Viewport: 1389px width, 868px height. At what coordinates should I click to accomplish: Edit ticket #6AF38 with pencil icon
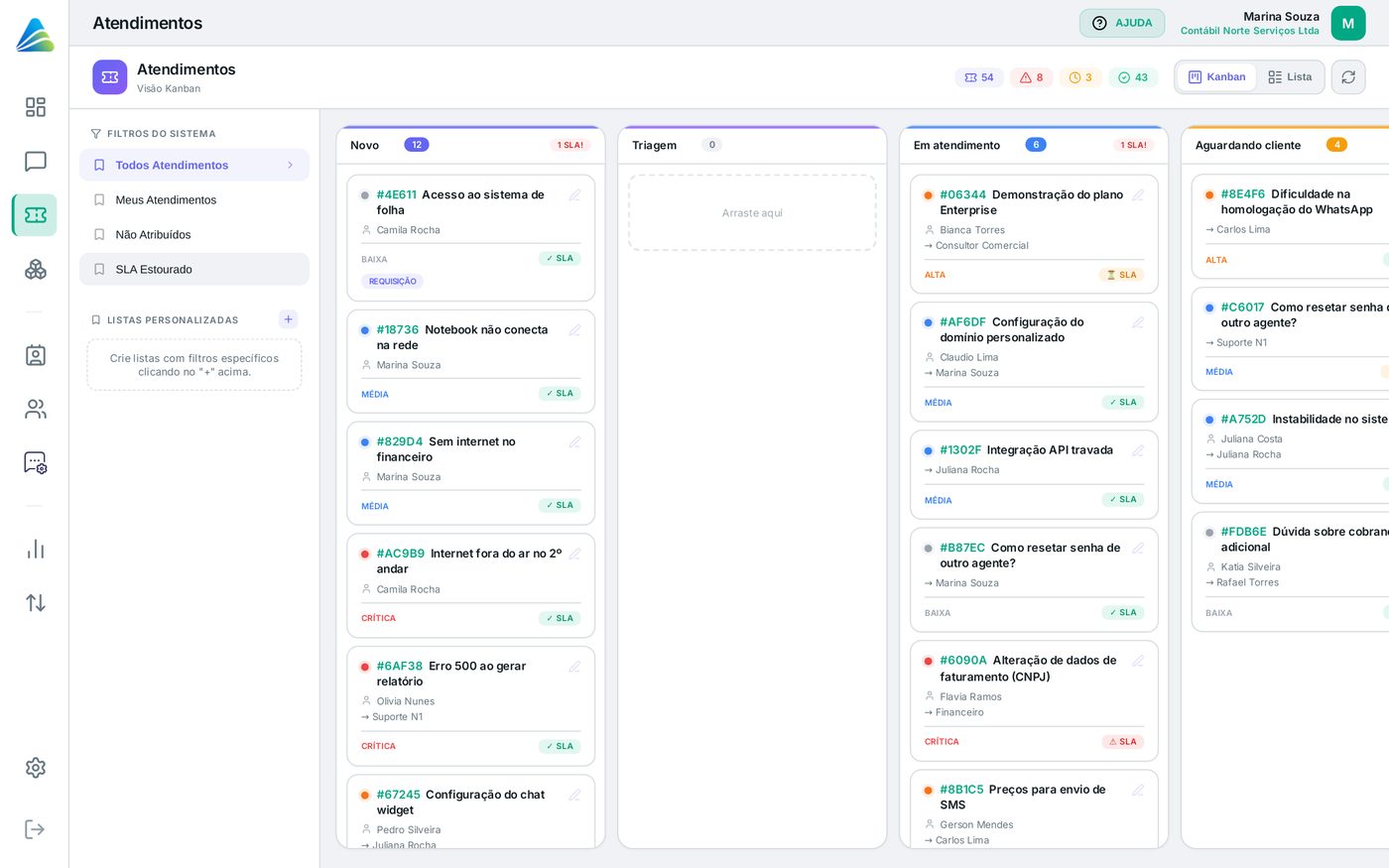[574, 667]
